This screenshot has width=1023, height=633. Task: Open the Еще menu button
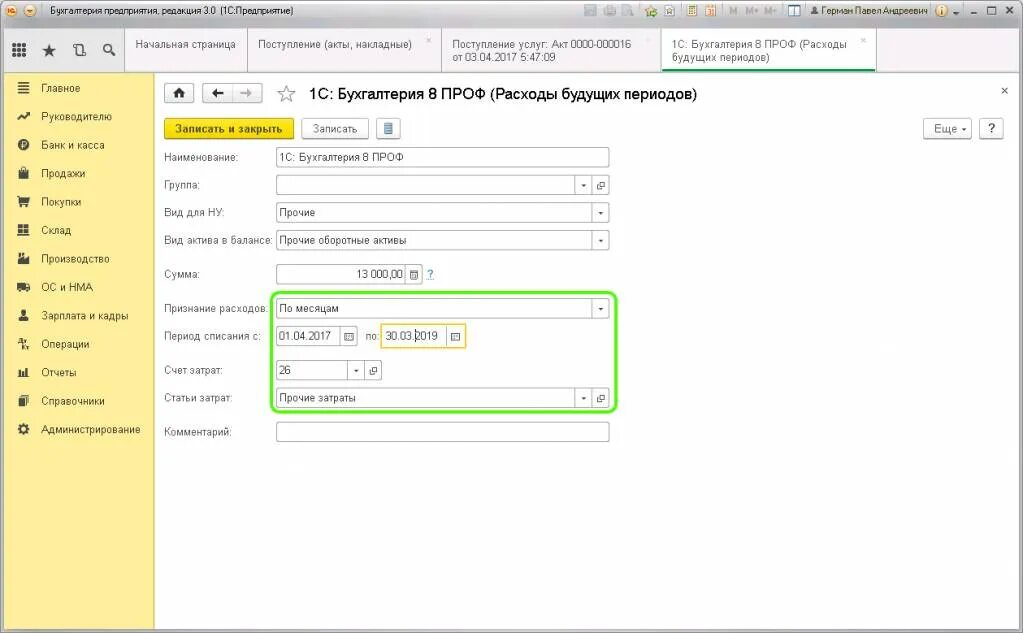pos(947,129)
